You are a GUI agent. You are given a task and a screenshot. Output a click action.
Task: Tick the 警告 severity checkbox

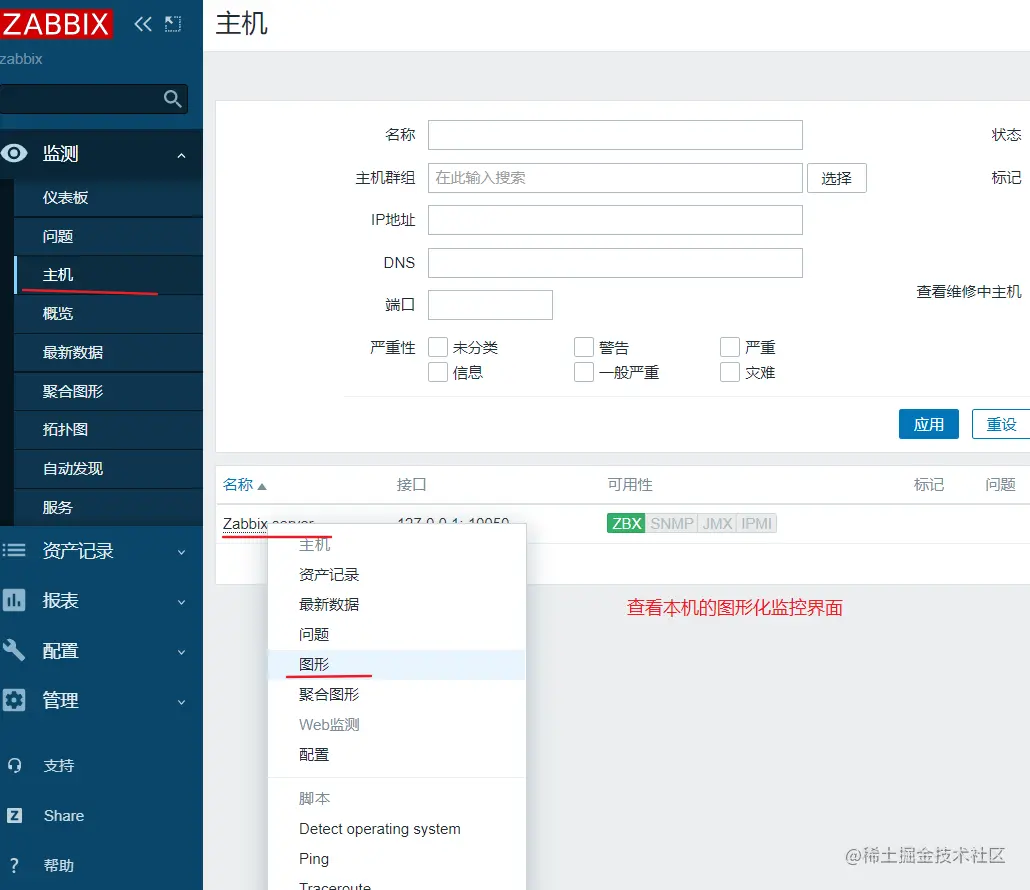pos(584,347)
